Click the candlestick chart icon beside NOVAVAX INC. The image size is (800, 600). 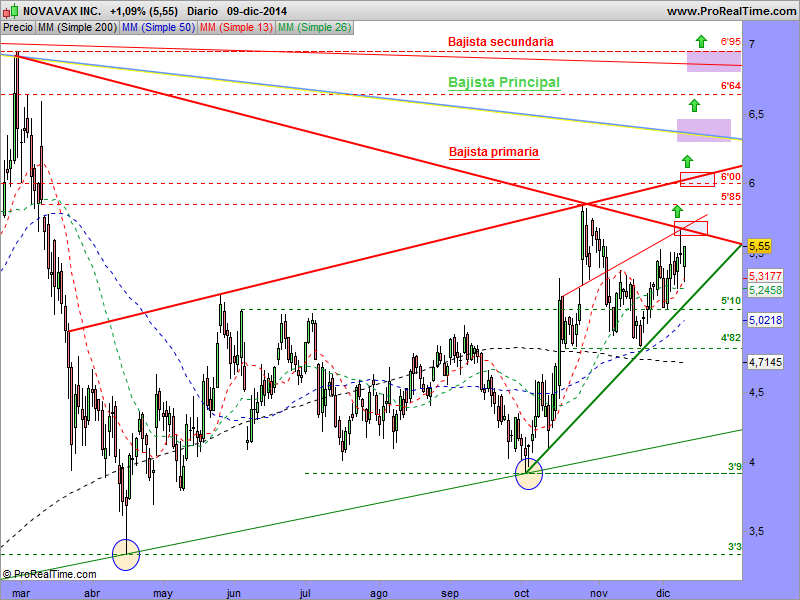[x=11, y=11]
